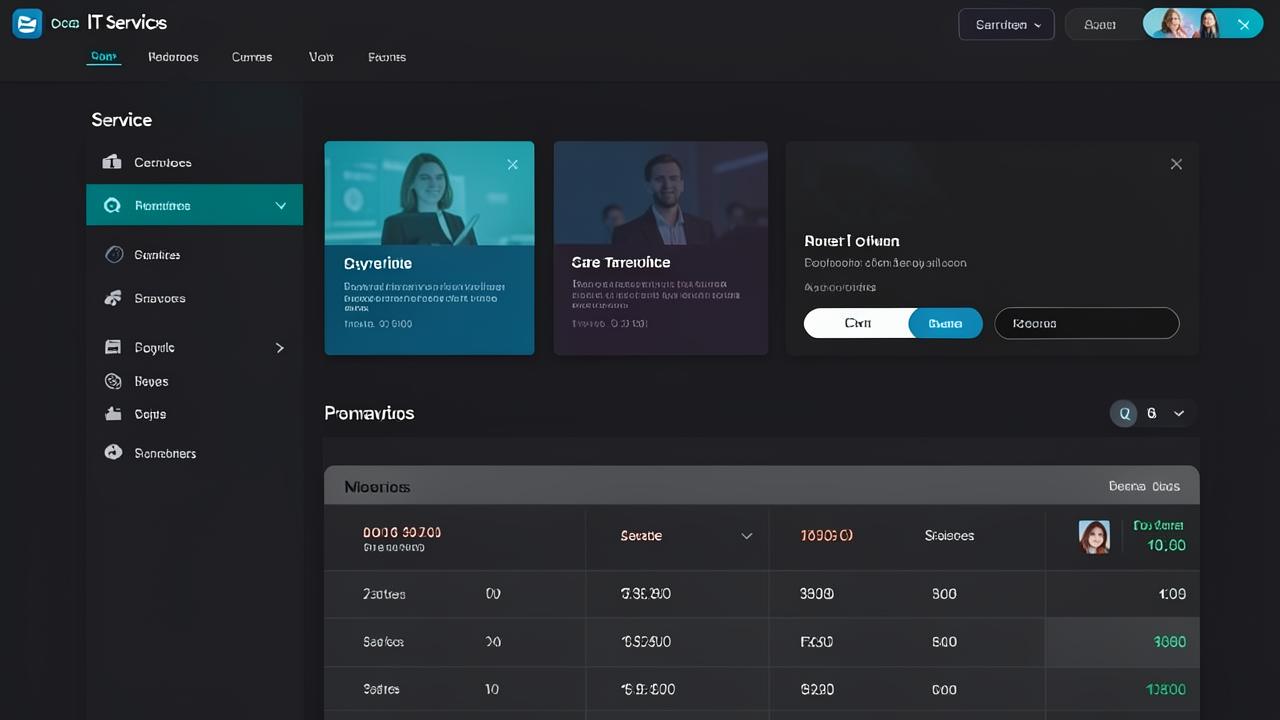Click the Gamtires sidebar icon
The image size is (1280, 720).
[114, 254]
